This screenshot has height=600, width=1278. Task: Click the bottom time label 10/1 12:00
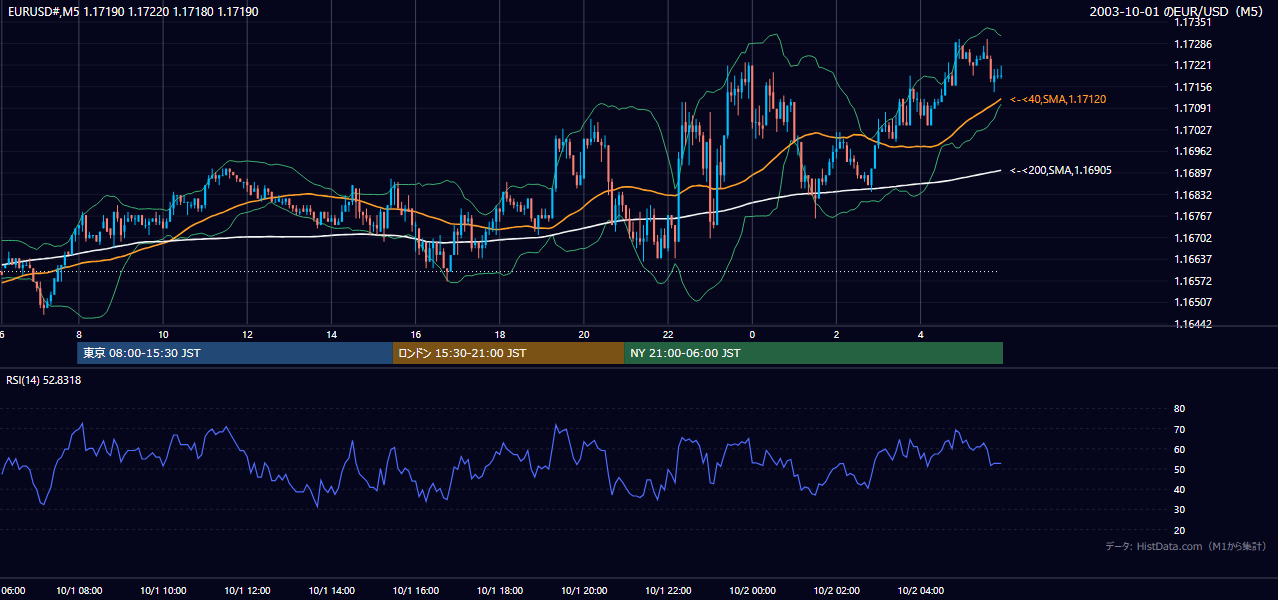(246, 591)
